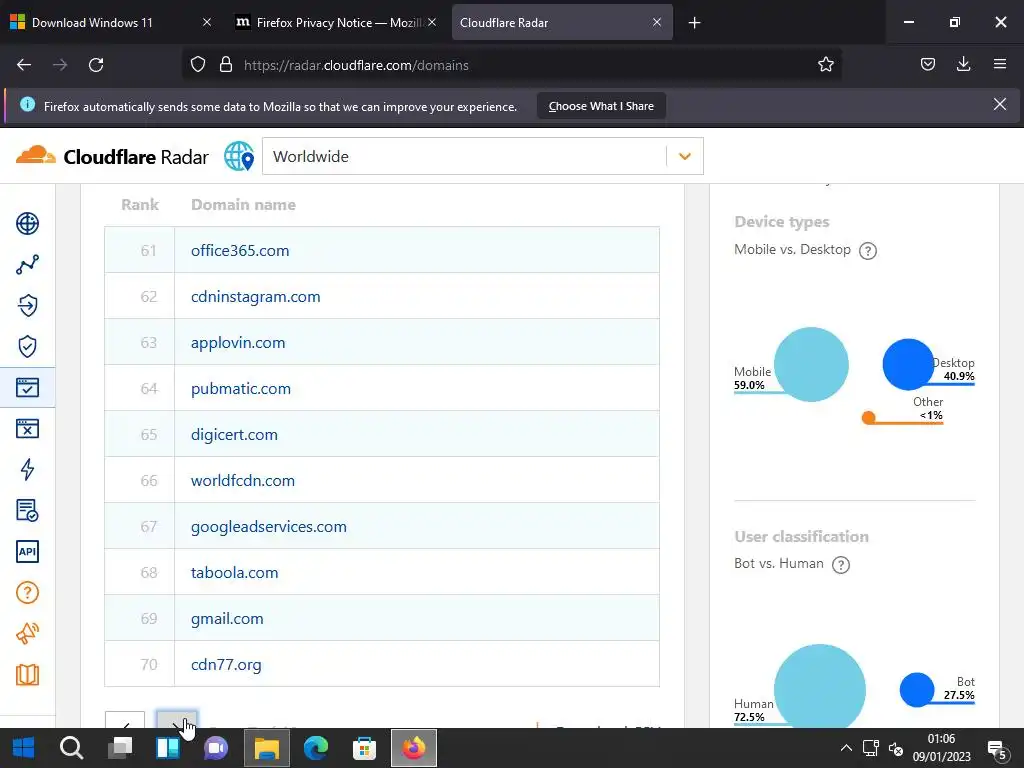
Task: Open the API sidebar icon
Action: point(27,551)
